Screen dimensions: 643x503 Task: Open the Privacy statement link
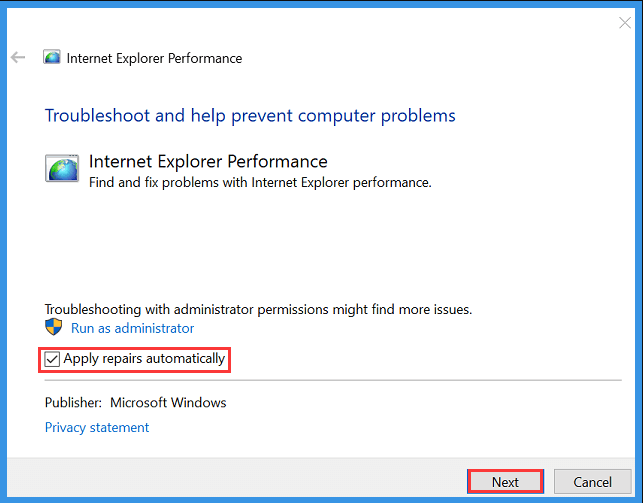click(x=97, y=428)
